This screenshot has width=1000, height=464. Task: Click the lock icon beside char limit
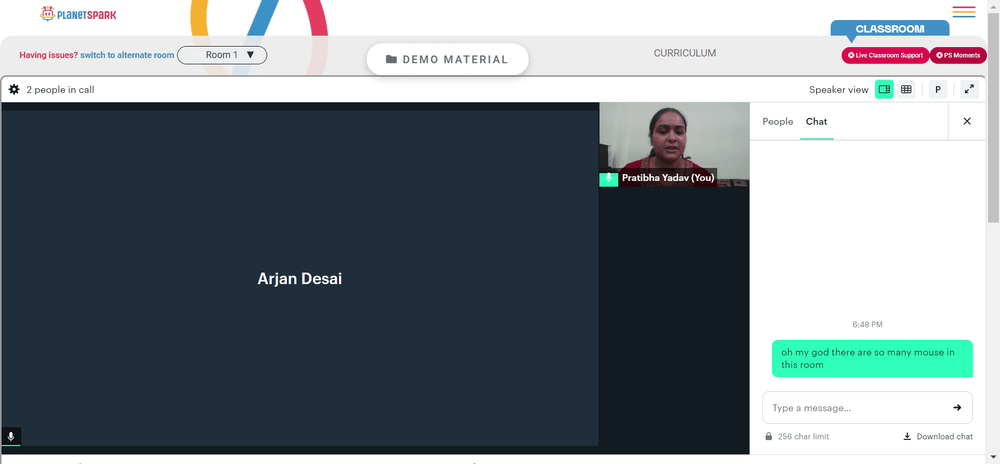[x=768, y=437]
